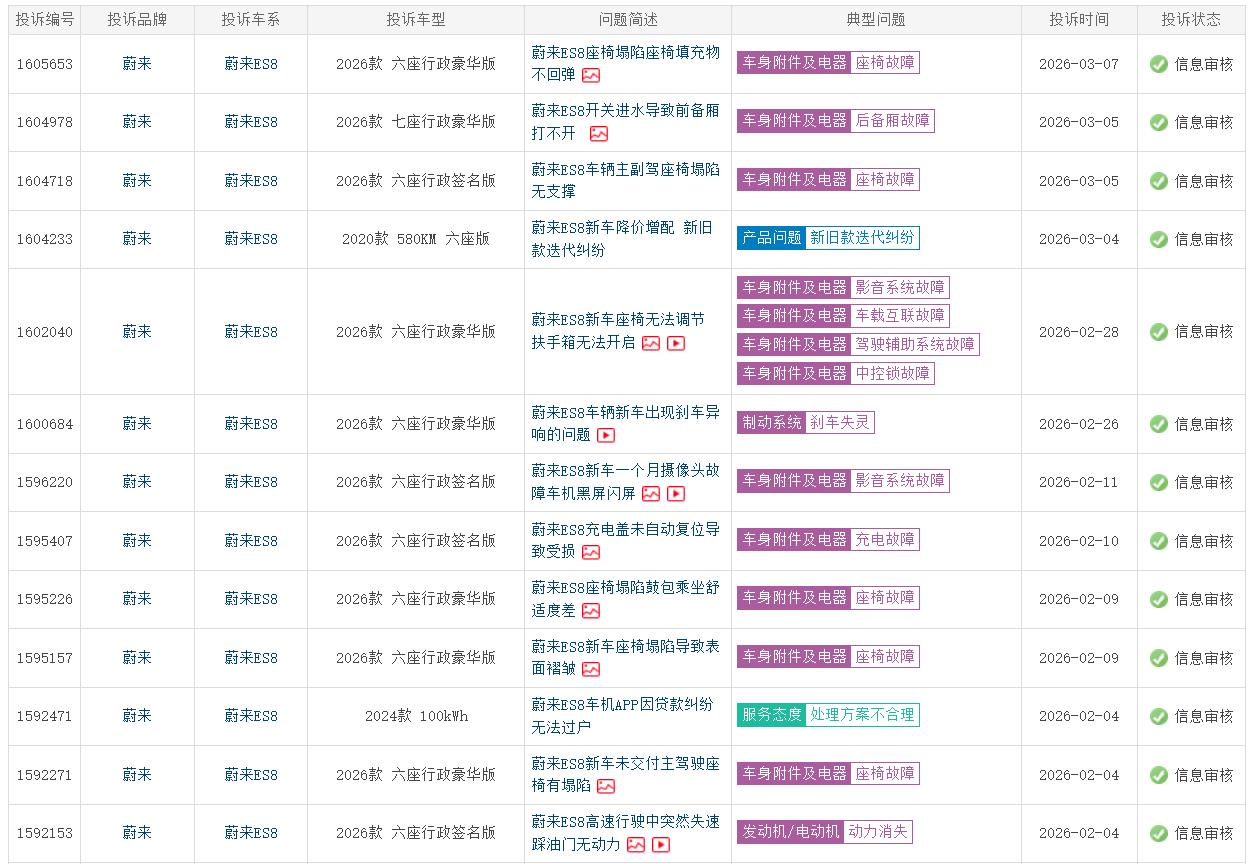Click the 投诉时间 column header
Viewport: 1251px width, 864px height.
click(x=1077, y=18)
